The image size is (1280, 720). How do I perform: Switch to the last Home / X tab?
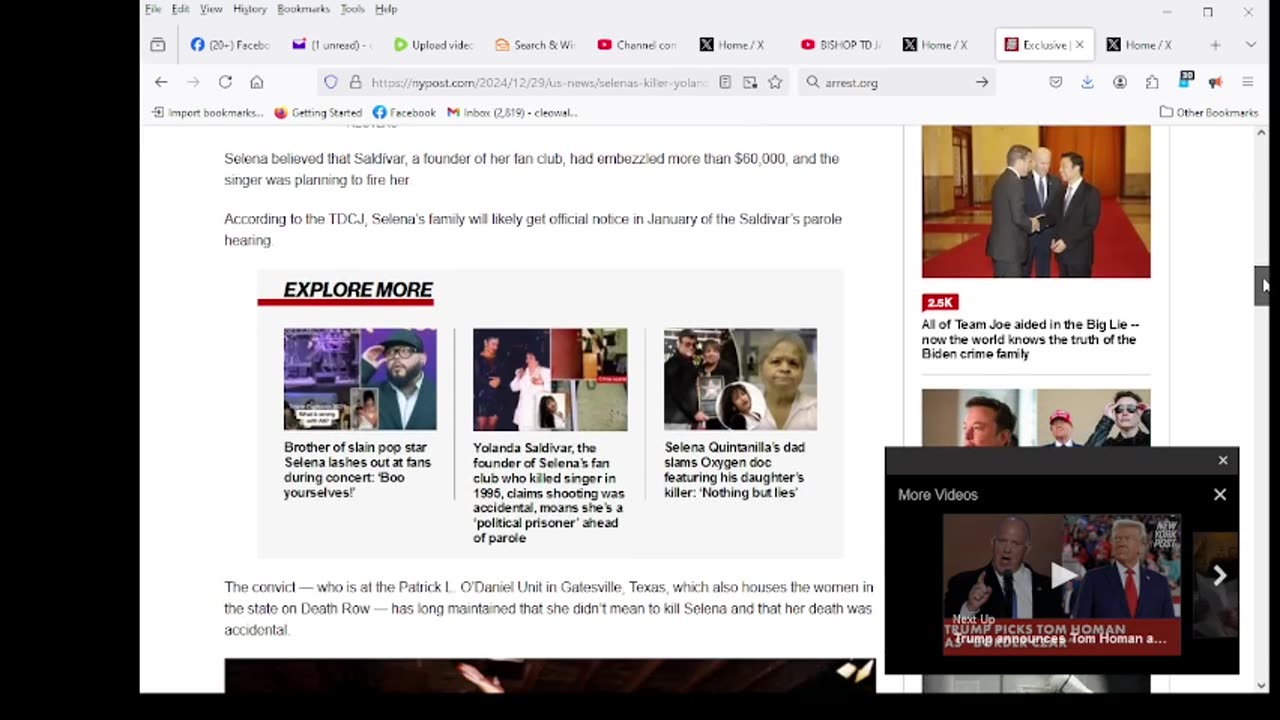1146,44
